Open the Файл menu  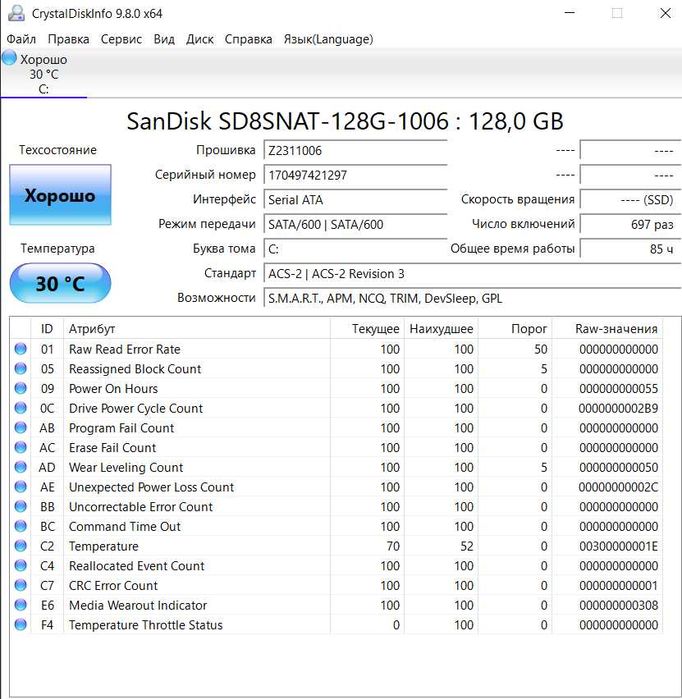coord(21,39)
